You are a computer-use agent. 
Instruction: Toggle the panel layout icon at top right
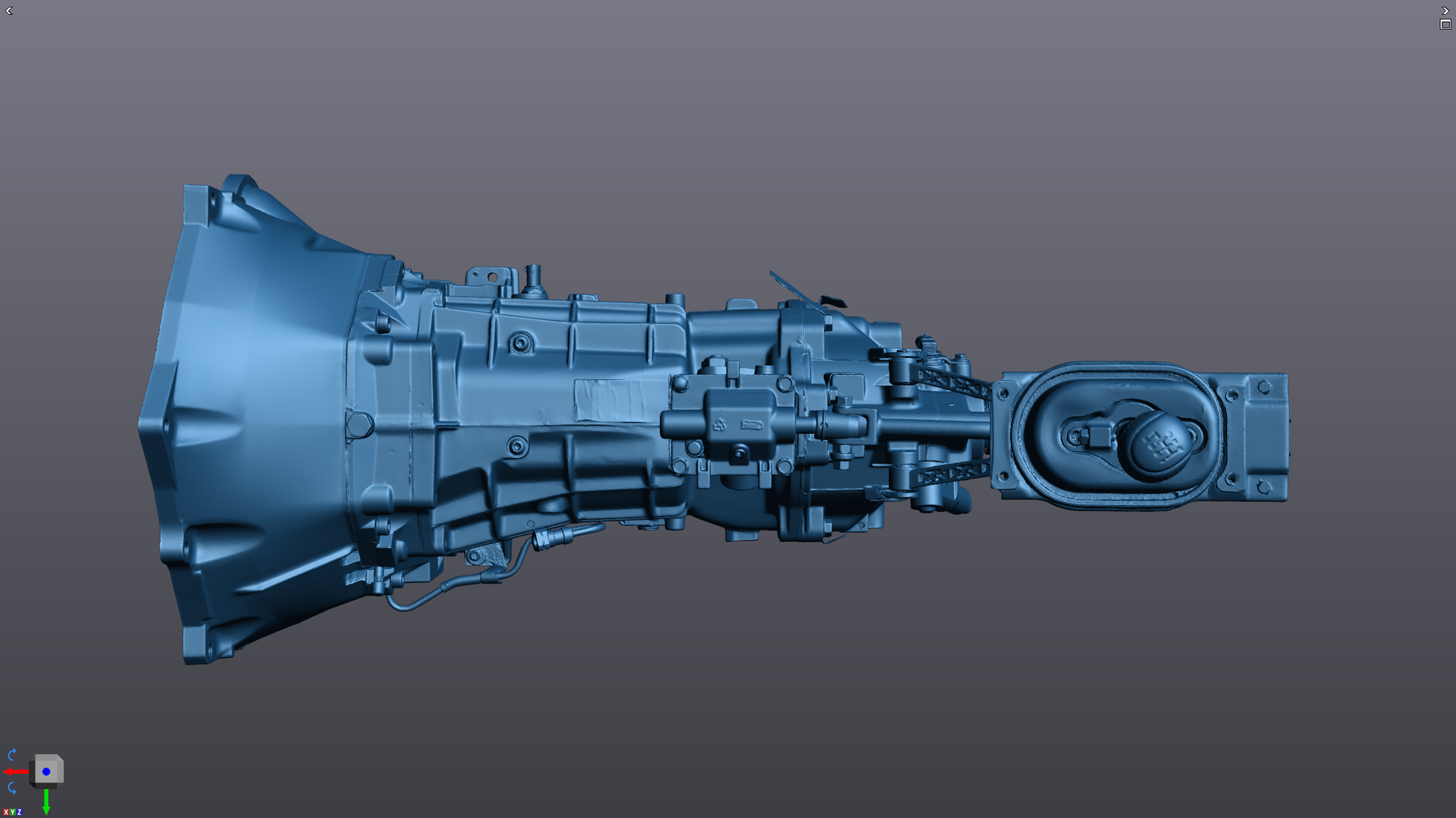pyautogui.click(x=1446, y=25)
